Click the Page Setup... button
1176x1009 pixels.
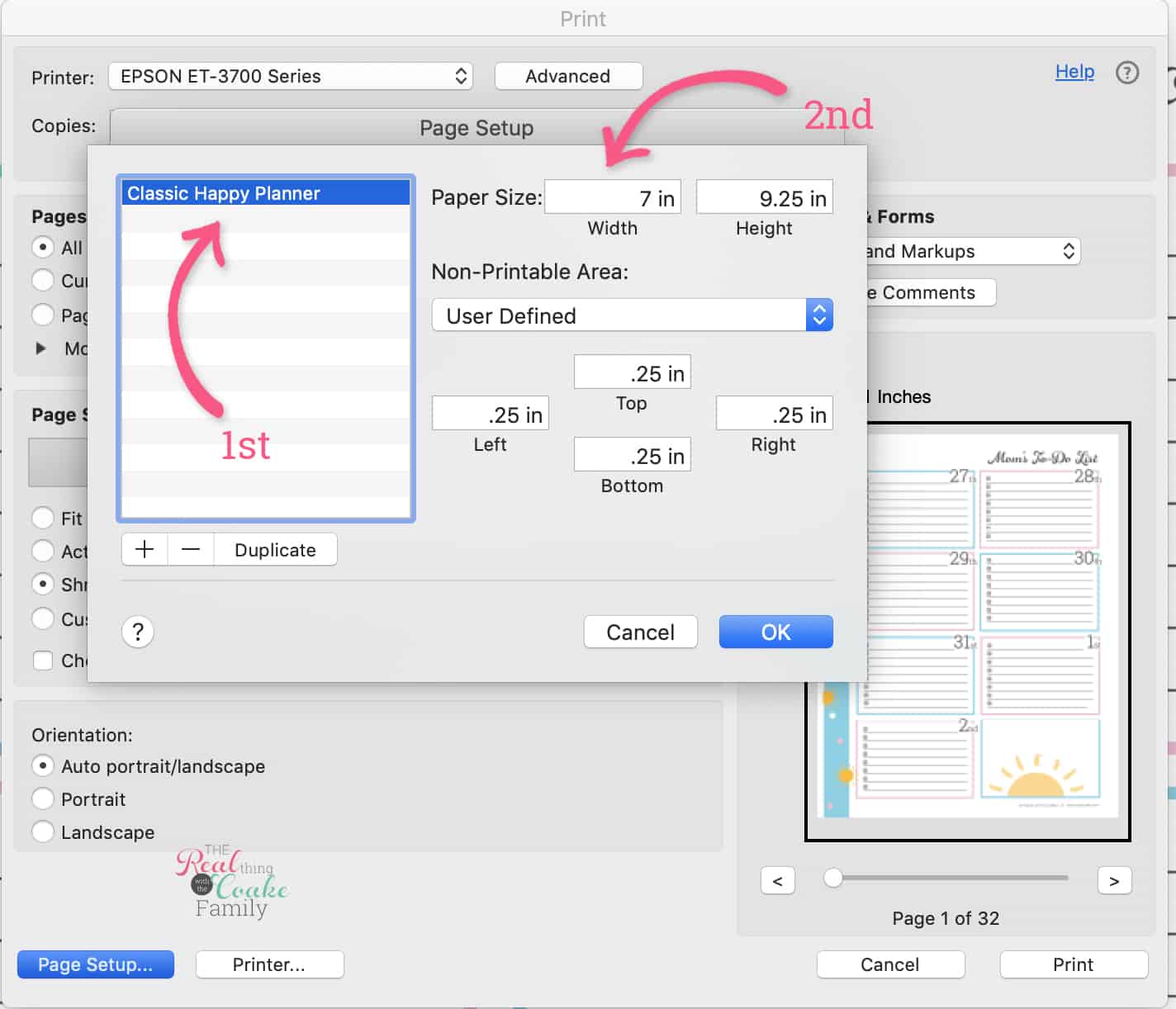[x=96, y=964]
